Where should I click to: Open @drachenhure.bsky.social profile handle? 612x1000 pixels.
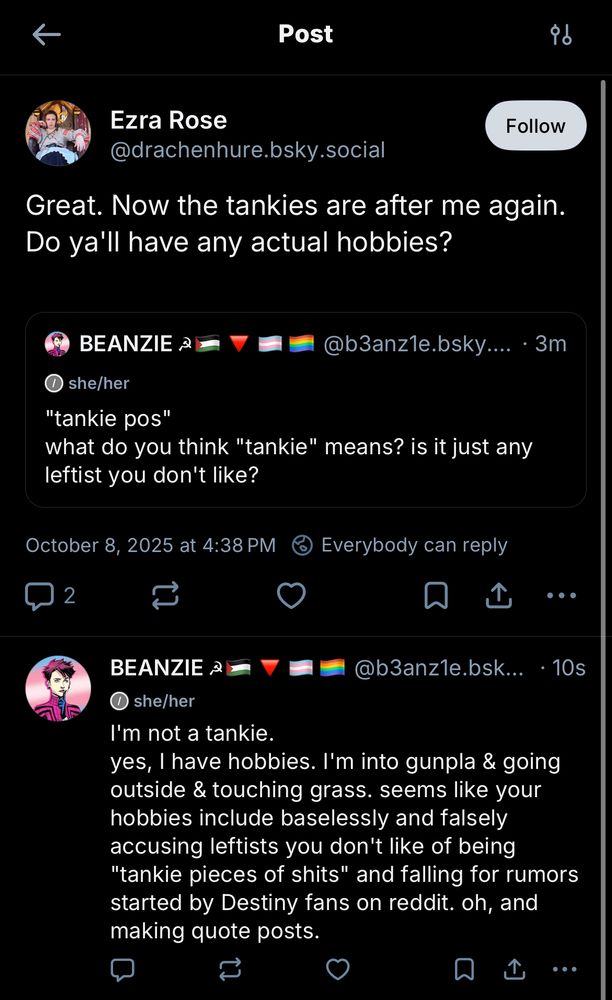pos(247,150)
